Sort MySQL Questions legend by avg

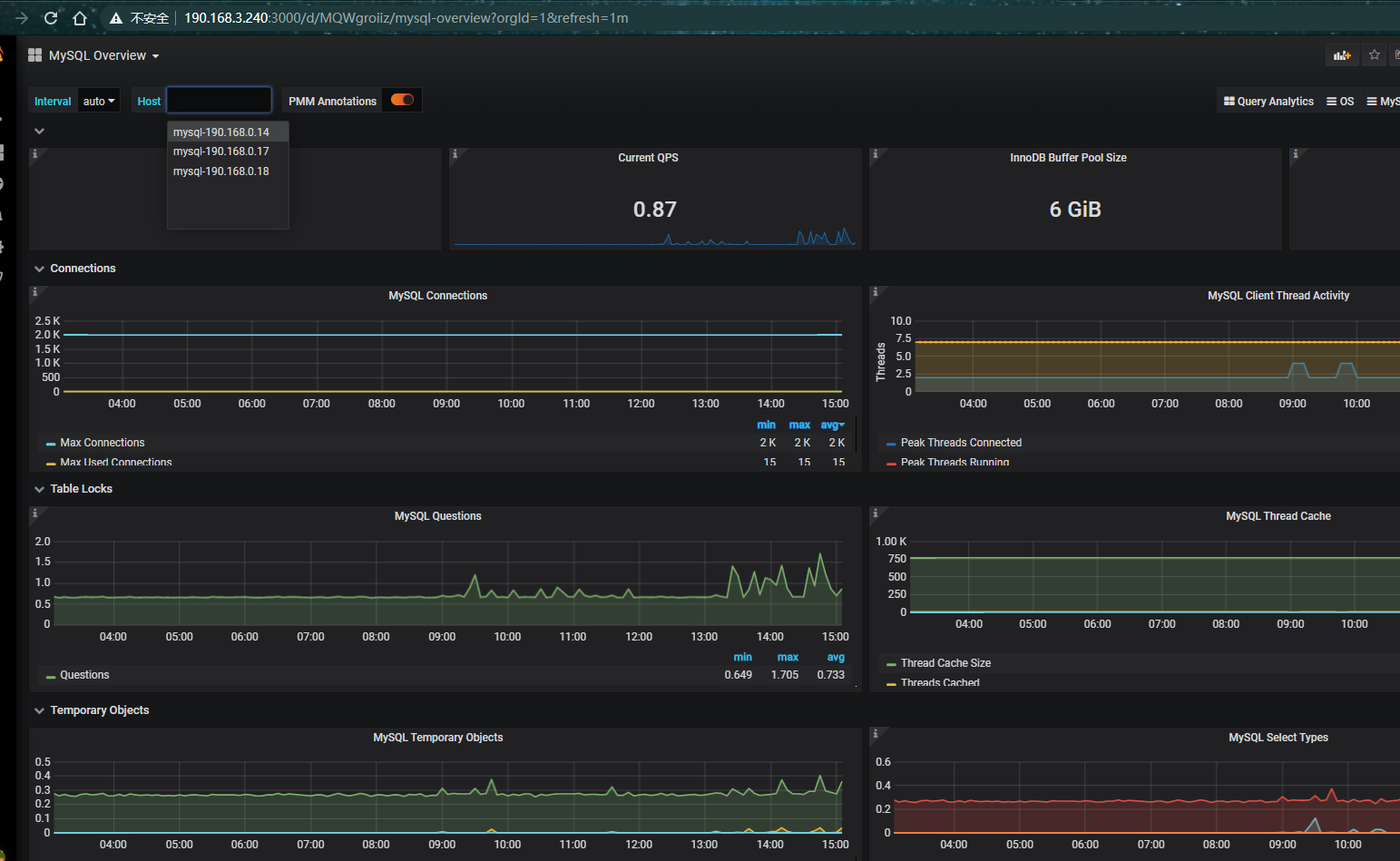tap(836, 657)
